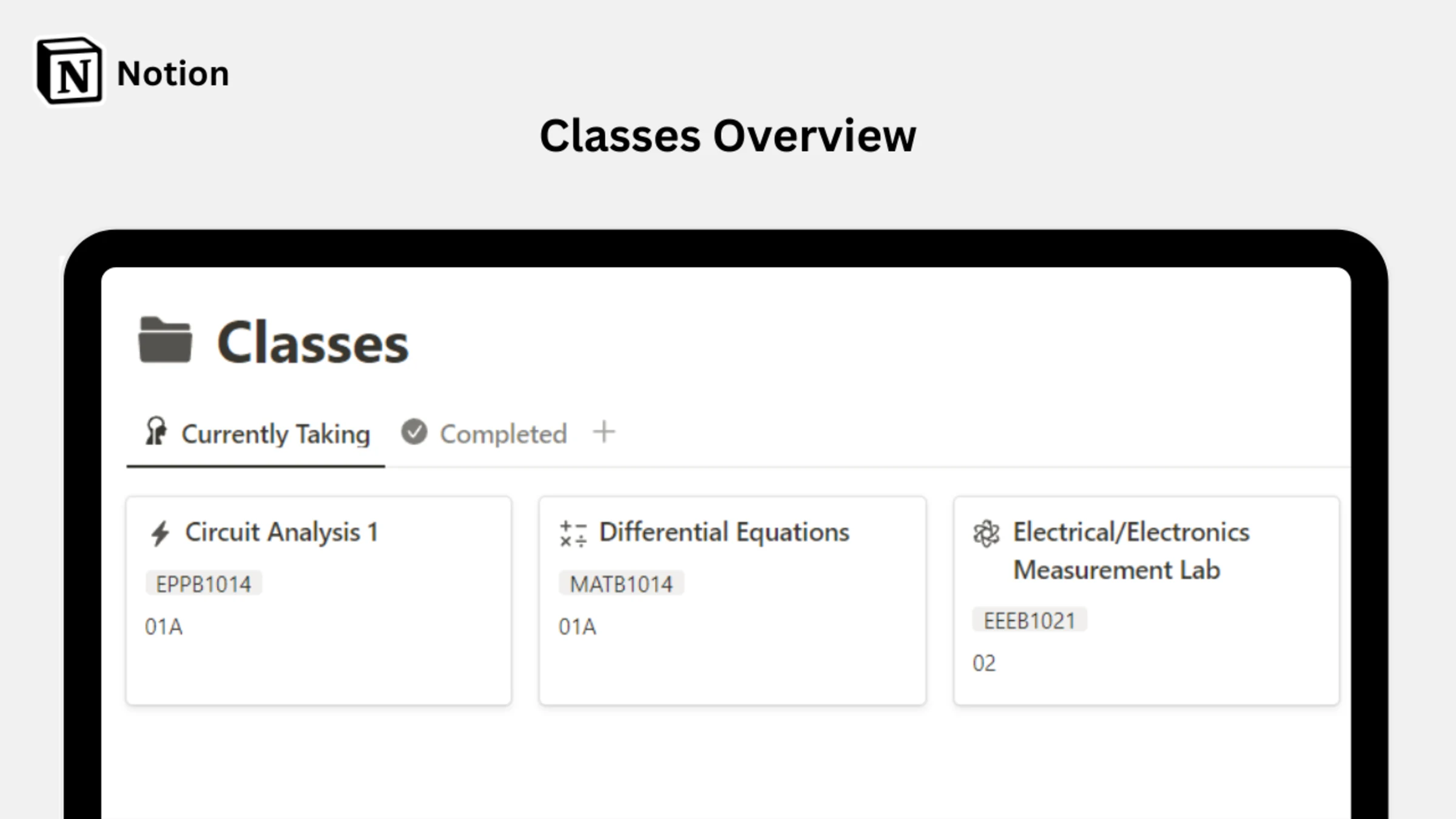Viewport: 1456px width, 819px height.
Task: Select the EPPB1014 course code tag
Action: click(x=203, y=583)
